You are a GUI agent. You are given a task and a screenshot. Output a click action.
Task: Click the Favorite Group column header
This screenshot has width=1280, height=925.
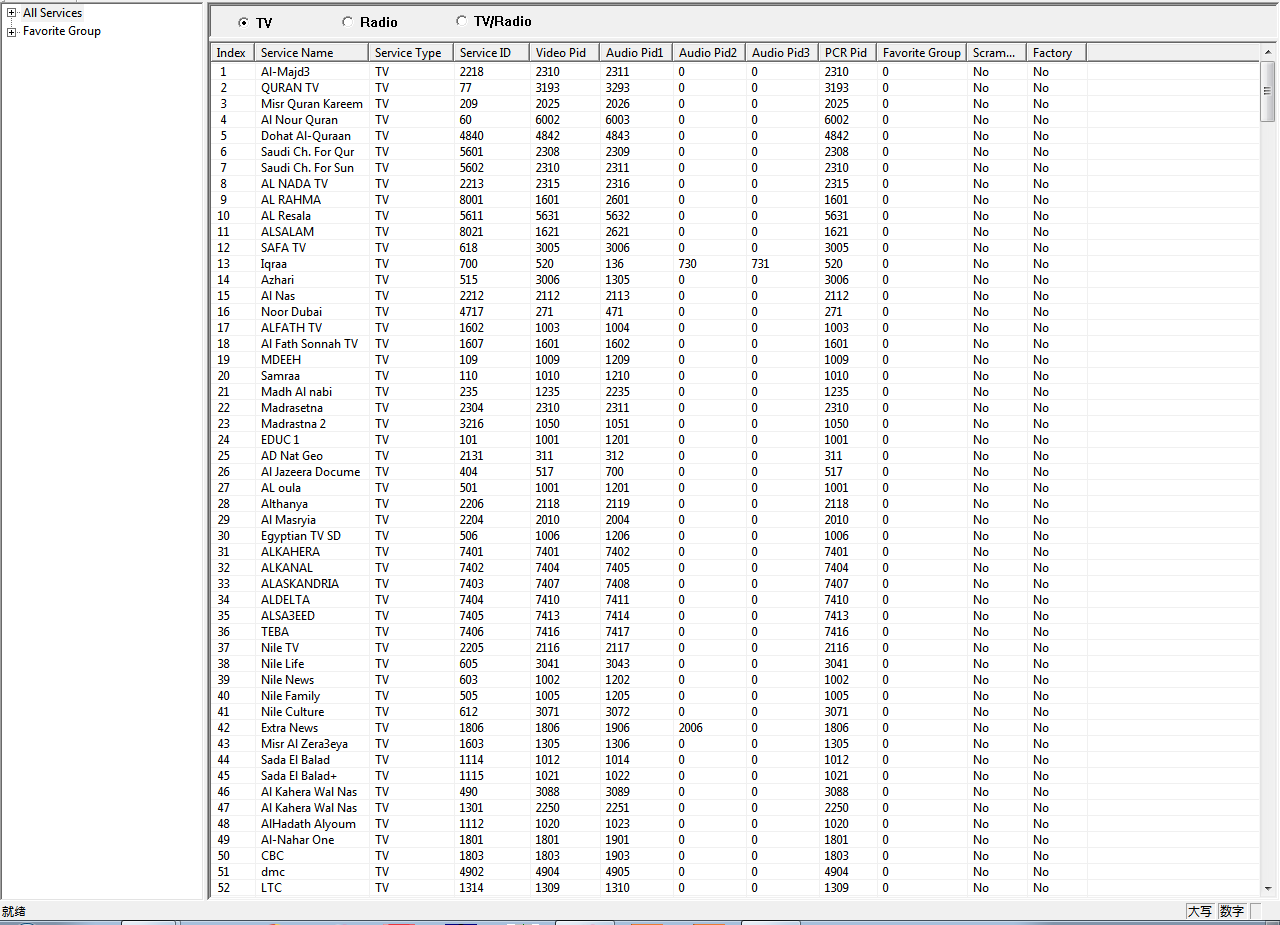pyautogui.click(x=921, y=52)
